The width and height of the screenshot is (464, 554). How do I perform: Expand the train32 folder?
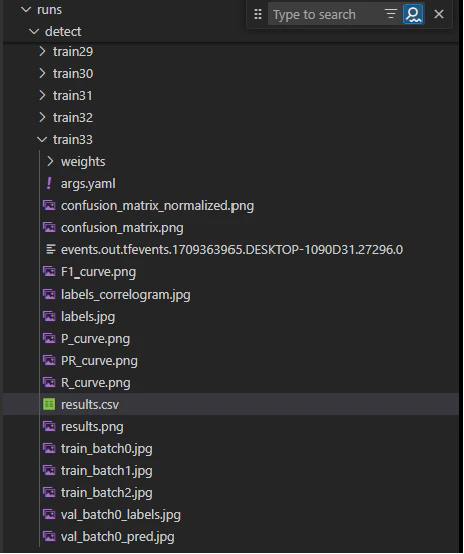42,117
